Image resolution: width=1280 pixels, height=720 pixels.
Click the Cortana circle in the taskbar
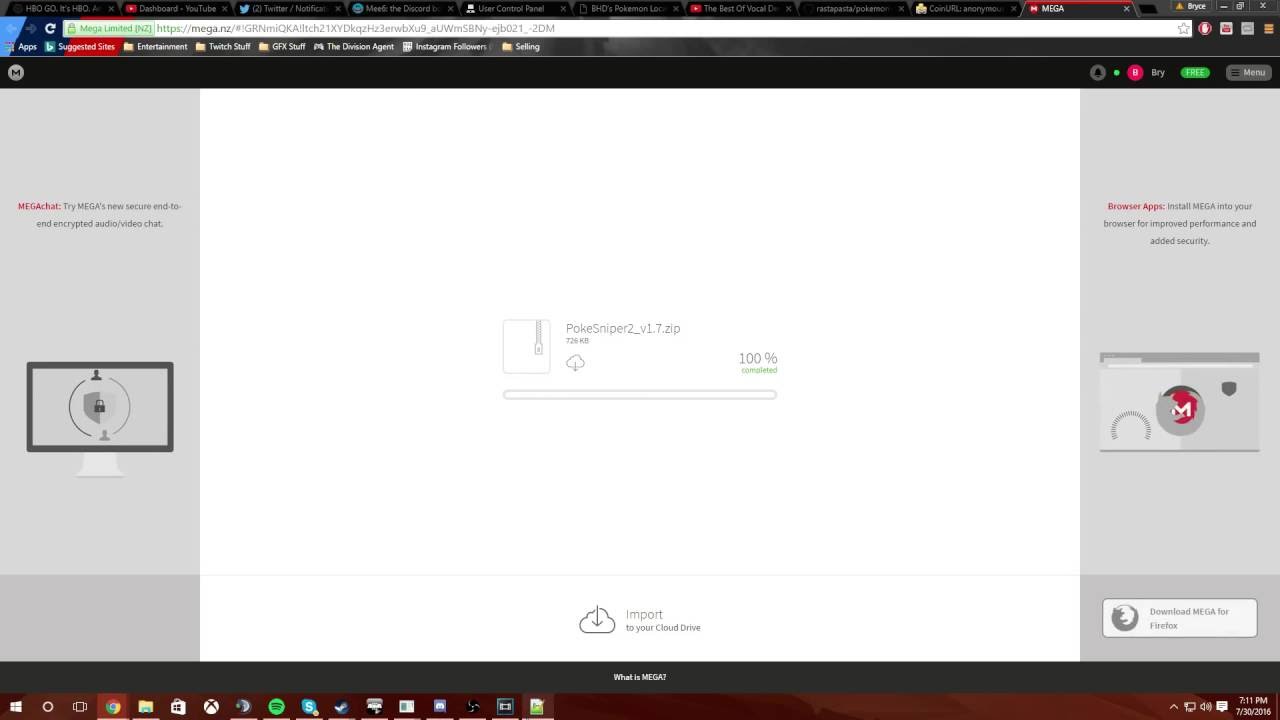click(x=47, y=707)
